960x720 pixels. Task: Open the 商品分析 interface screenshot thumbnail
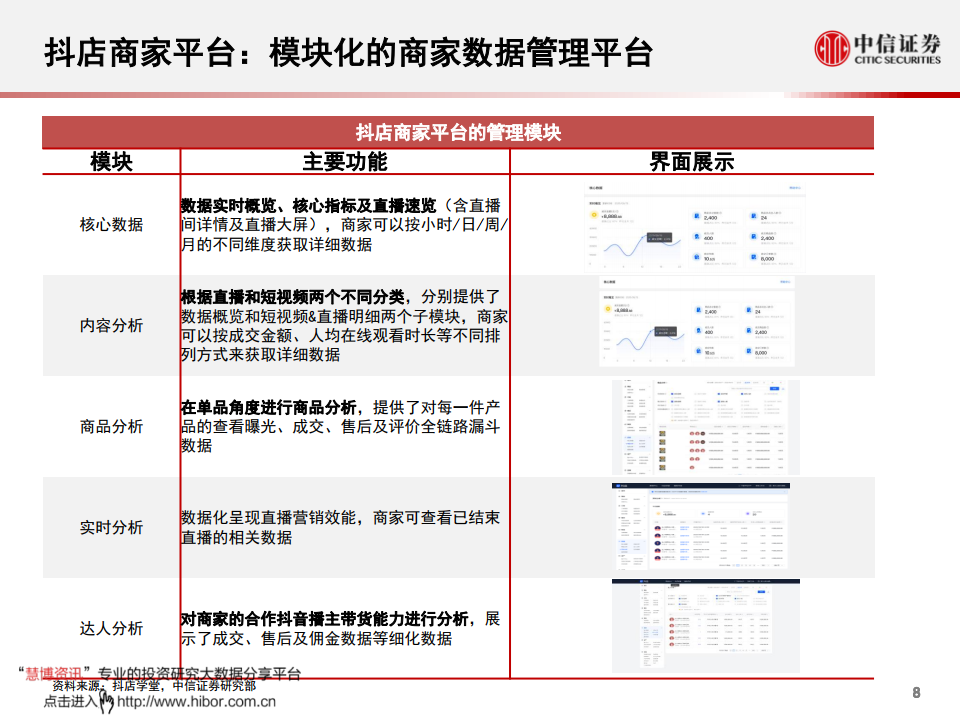click(706, 427)
